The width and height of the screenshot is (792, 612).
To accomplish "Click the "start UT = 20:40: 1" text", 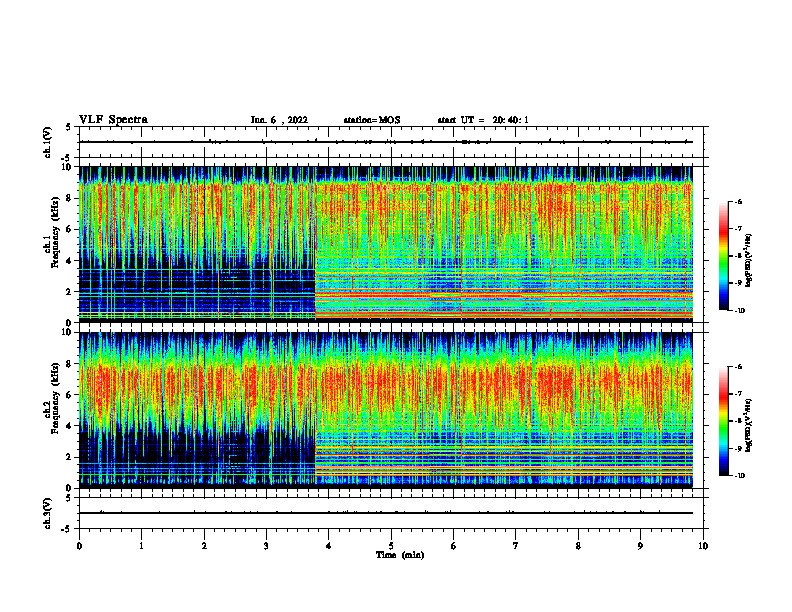I will click(x=483, y=120).
